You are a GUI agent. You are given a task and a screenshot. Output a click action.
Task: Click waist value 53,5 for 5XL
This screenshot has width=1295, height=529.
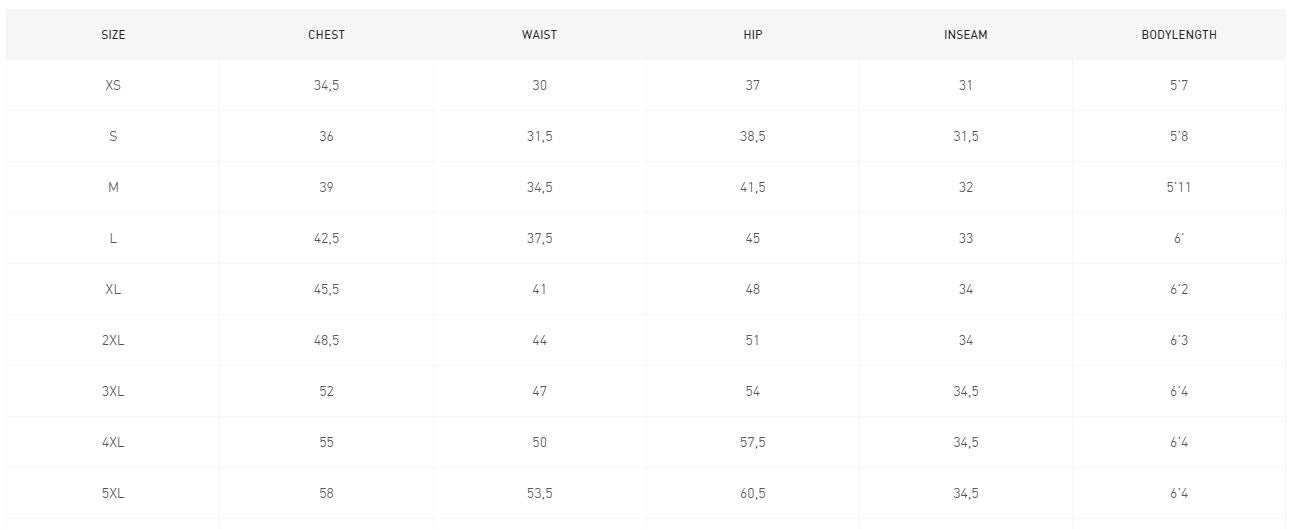tap(539, 494)
